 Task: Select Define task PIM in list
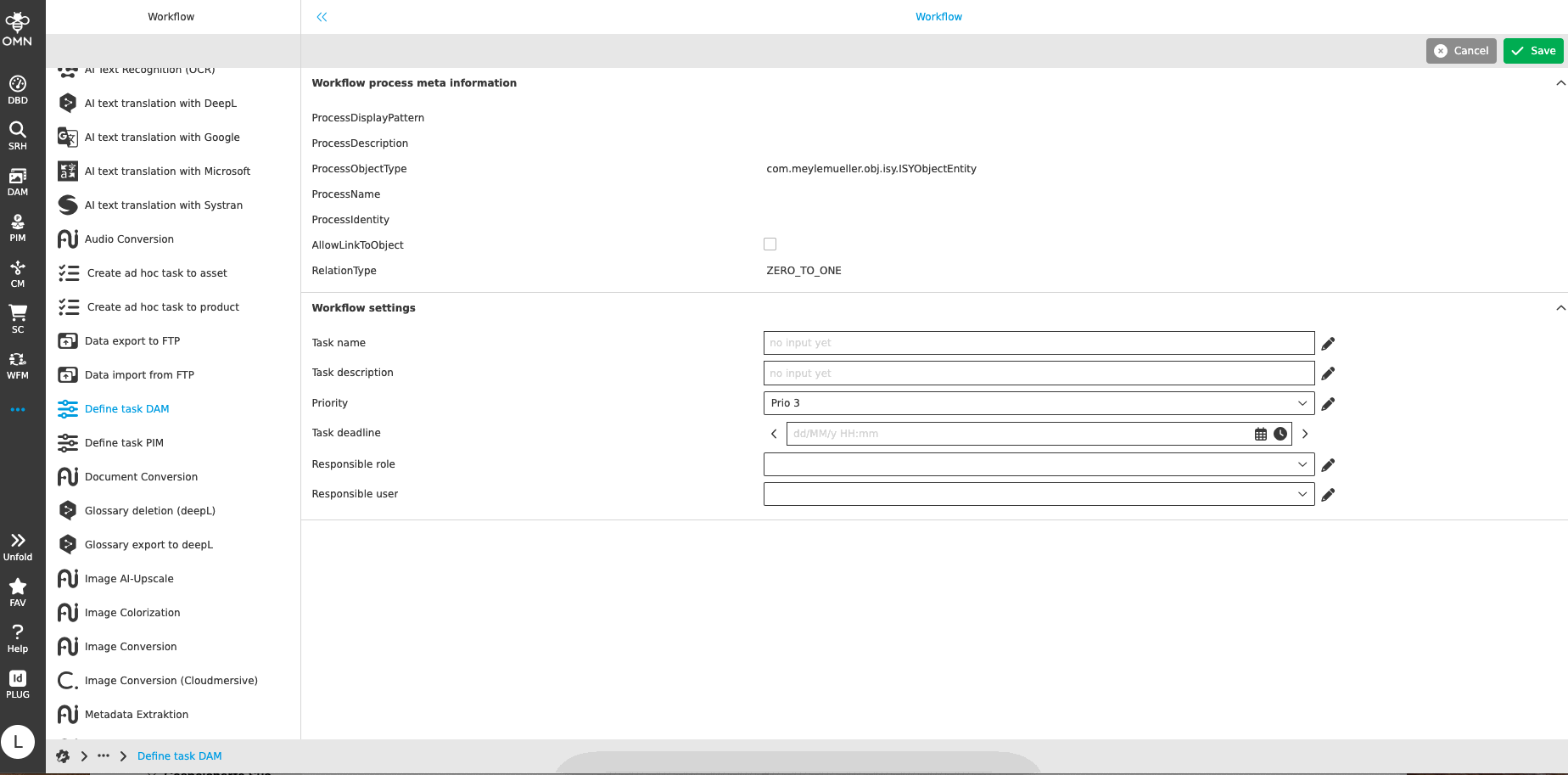click(124, 443)
